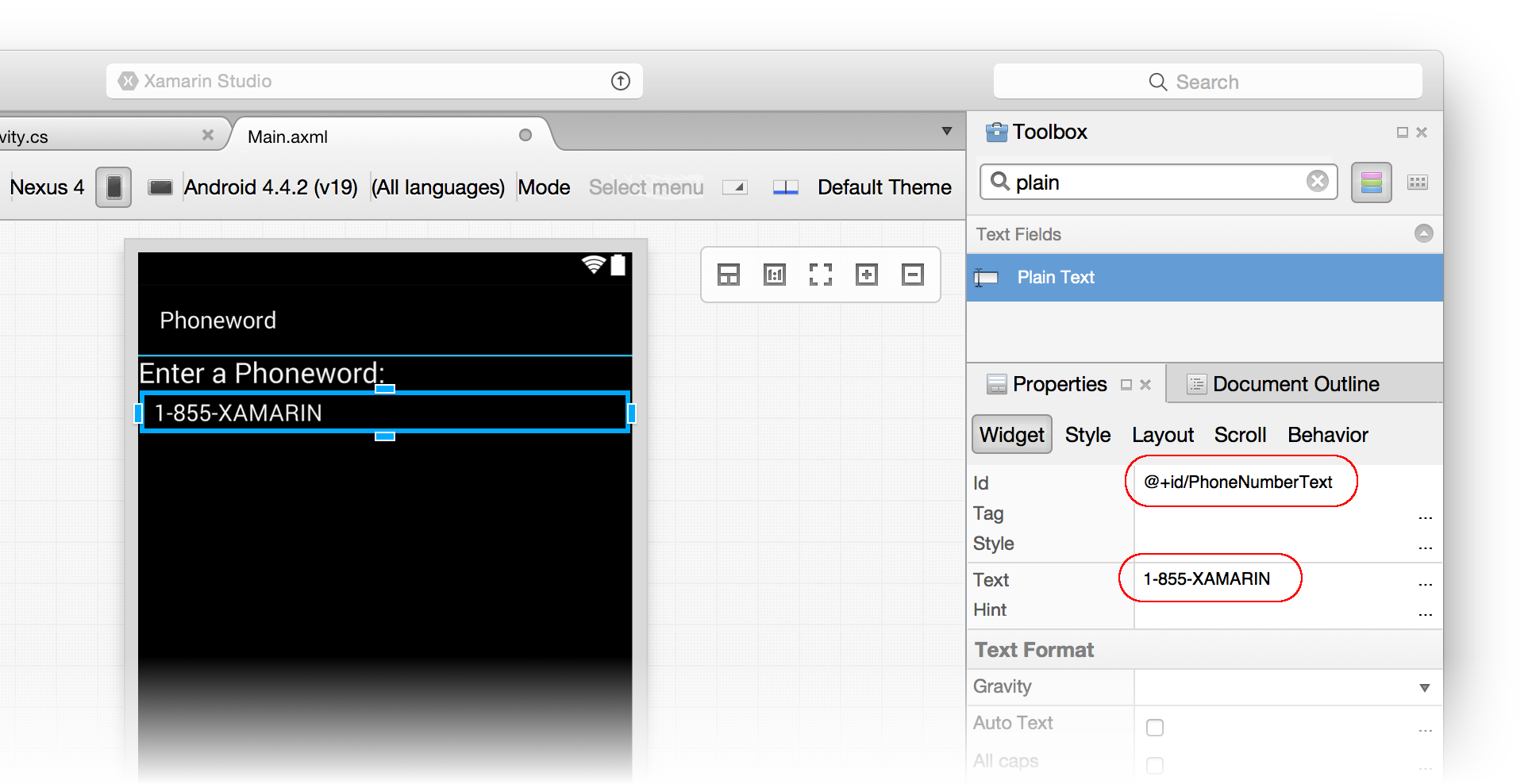Click the zoom out minus icon
Image resolution: width=1532 pixels, height=784 pixels.
tap(912, 275)
